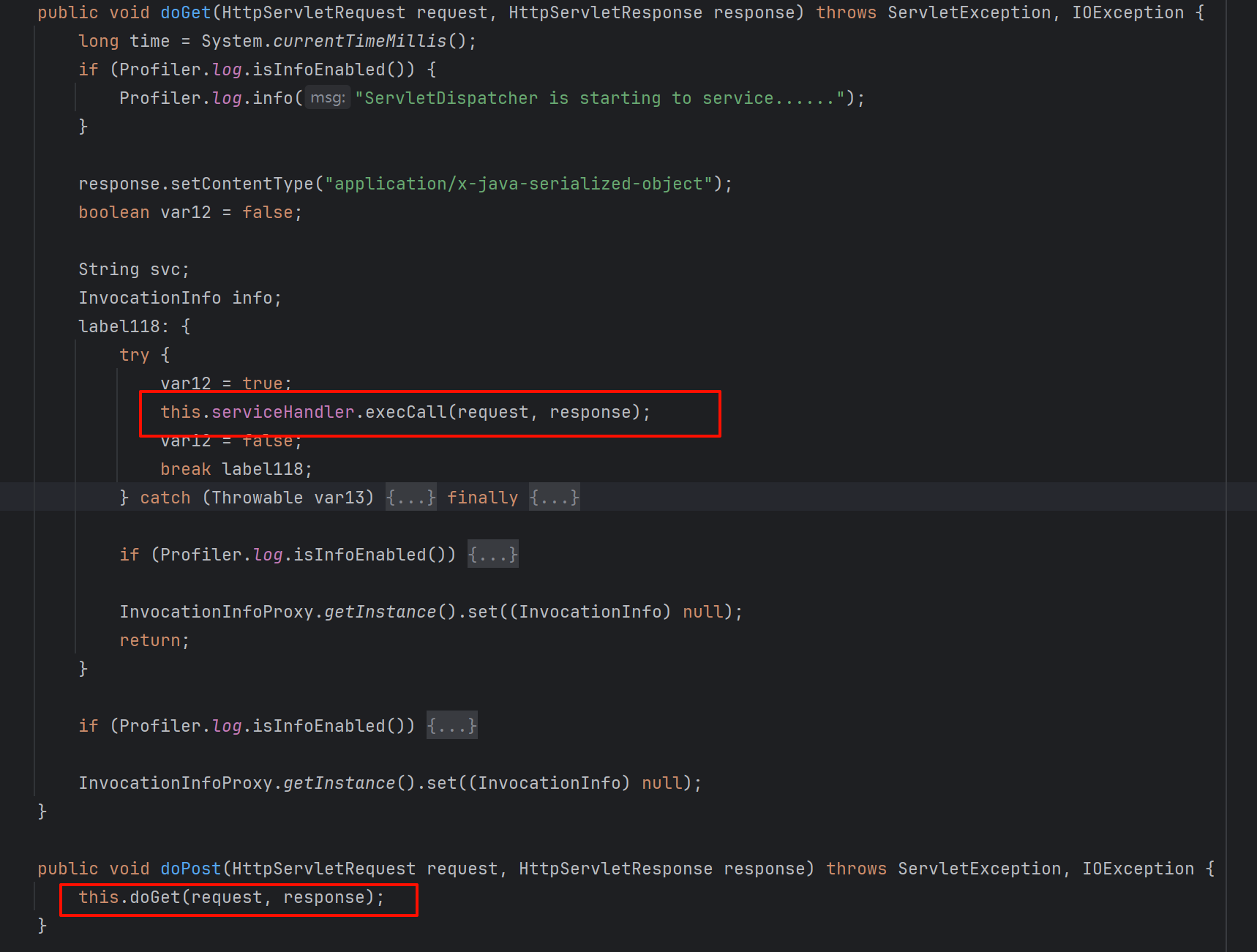The image size is (1257, 952).
Task: Expand folded if block before return statement
Action: point(492,555)
